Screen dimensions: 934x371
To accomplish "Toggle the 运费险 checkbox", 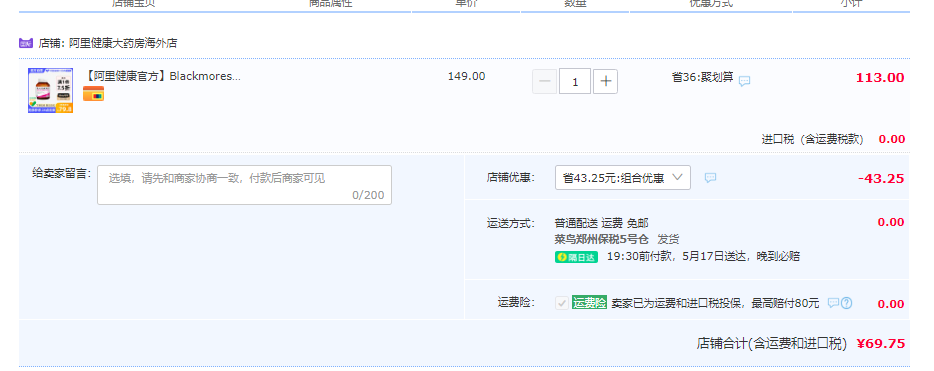I will (561, 303).
